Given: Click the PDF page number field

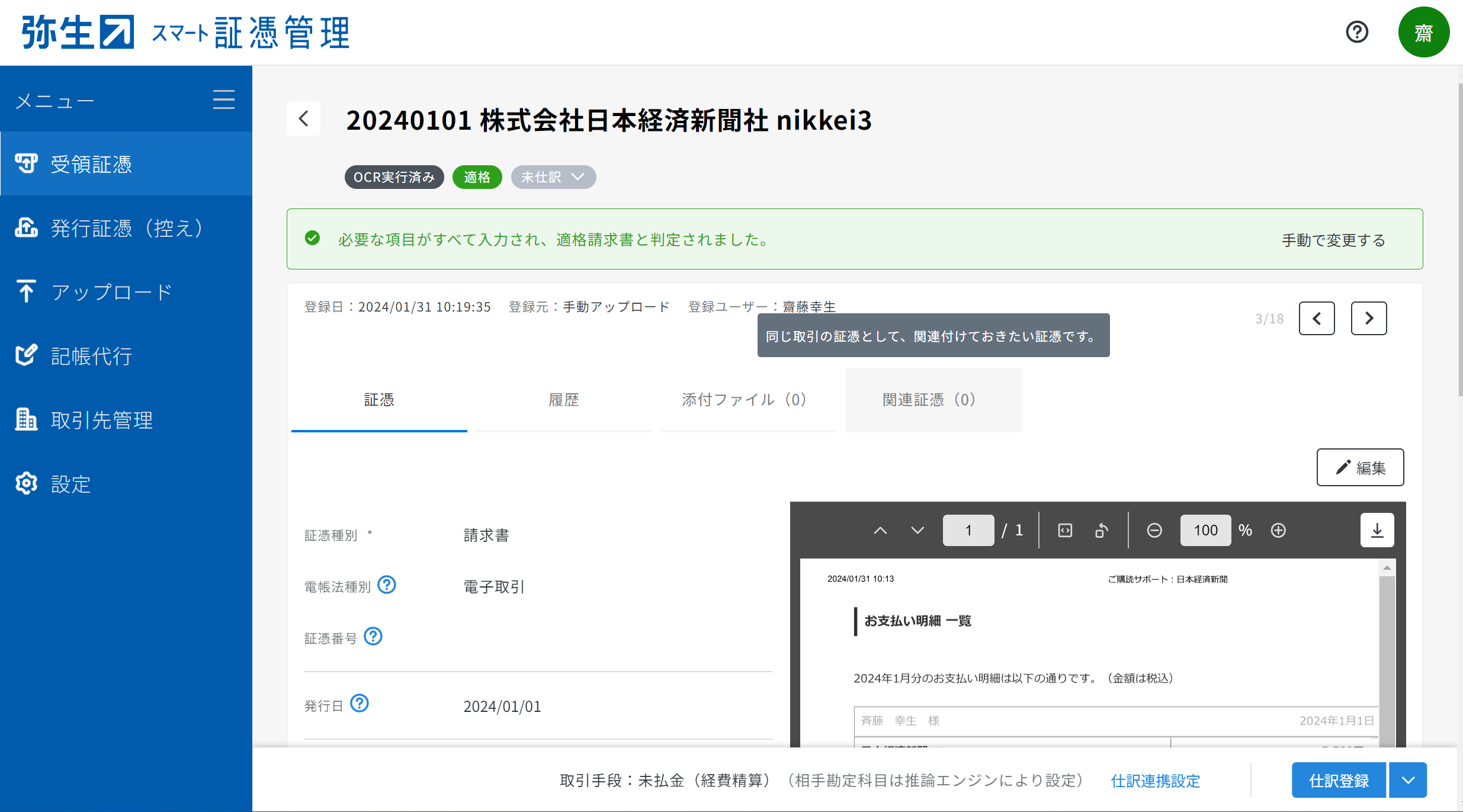Looking at the screenshot, I should tap(968, 530).
